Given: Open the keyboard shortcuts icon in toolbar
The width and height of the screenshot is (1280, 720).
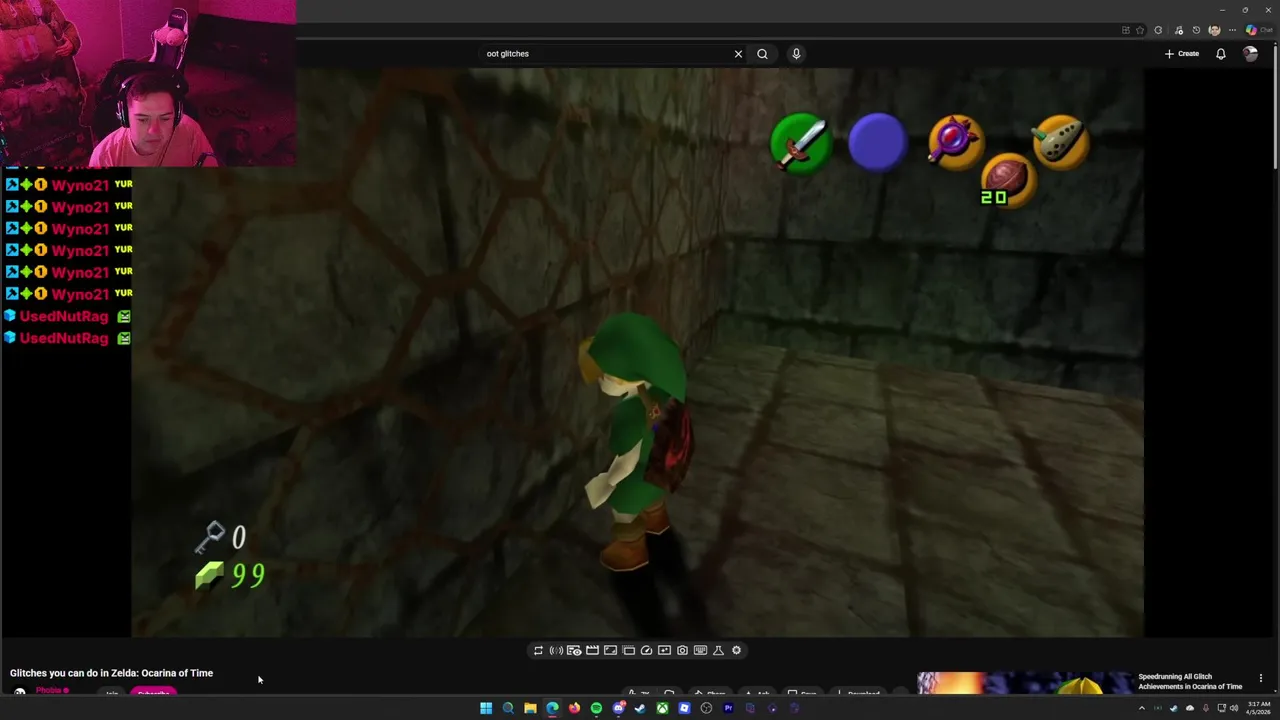Looking at the screenshot, I should [x=700, y=651].
